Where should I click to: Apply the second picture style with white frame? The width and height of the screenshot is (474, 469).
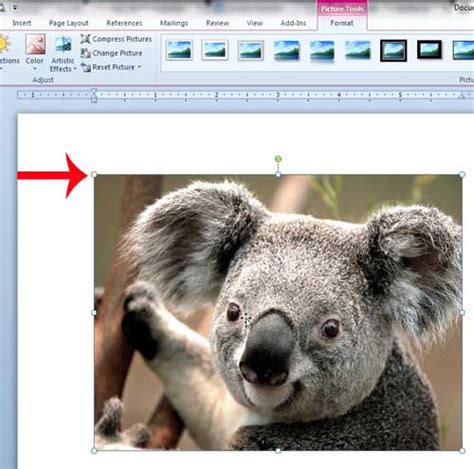click(215, 50)
